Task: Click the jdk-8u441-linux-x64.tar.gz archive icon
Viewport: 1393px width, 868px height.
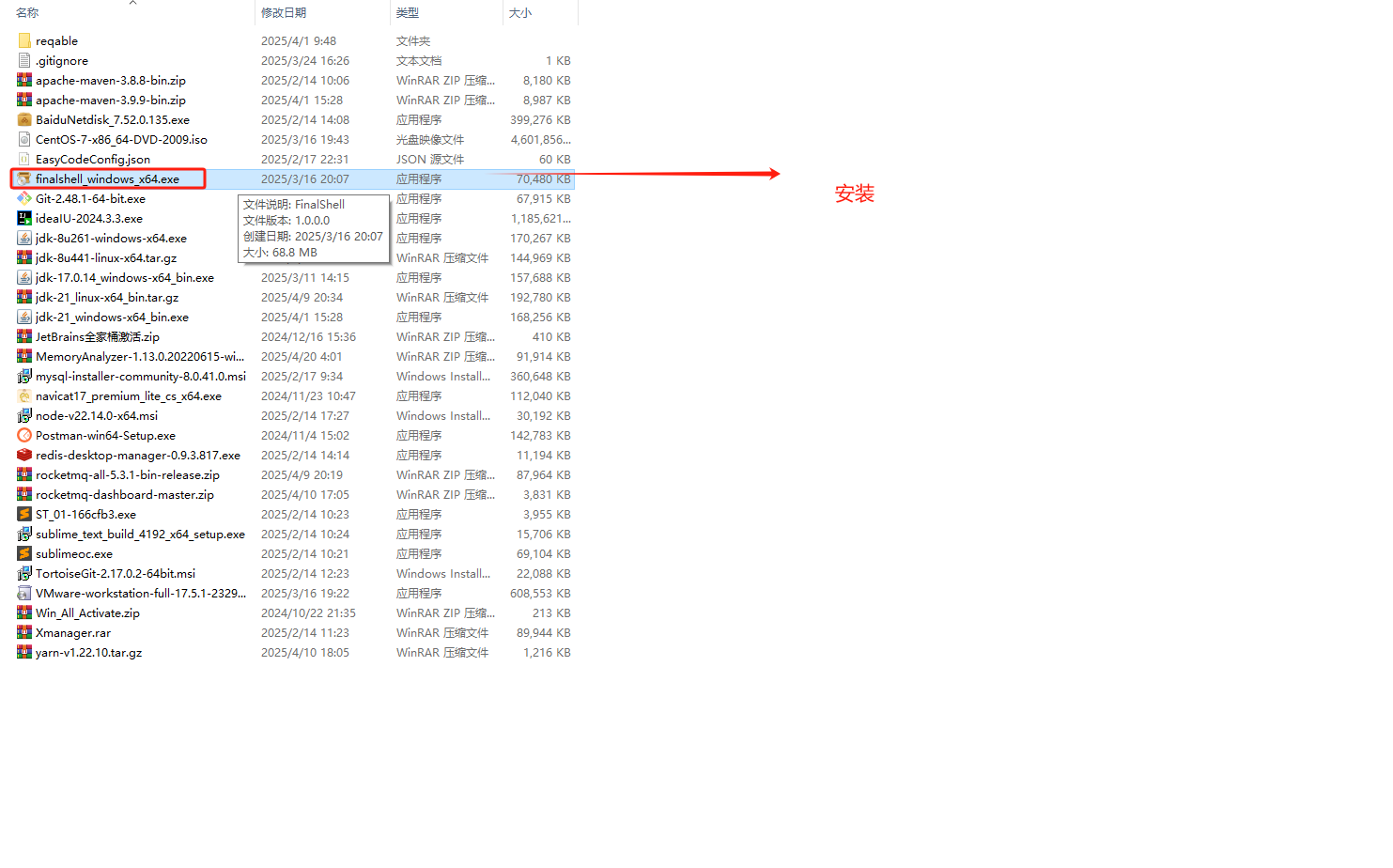Action: pyautogui.click(x=24, y=257)
